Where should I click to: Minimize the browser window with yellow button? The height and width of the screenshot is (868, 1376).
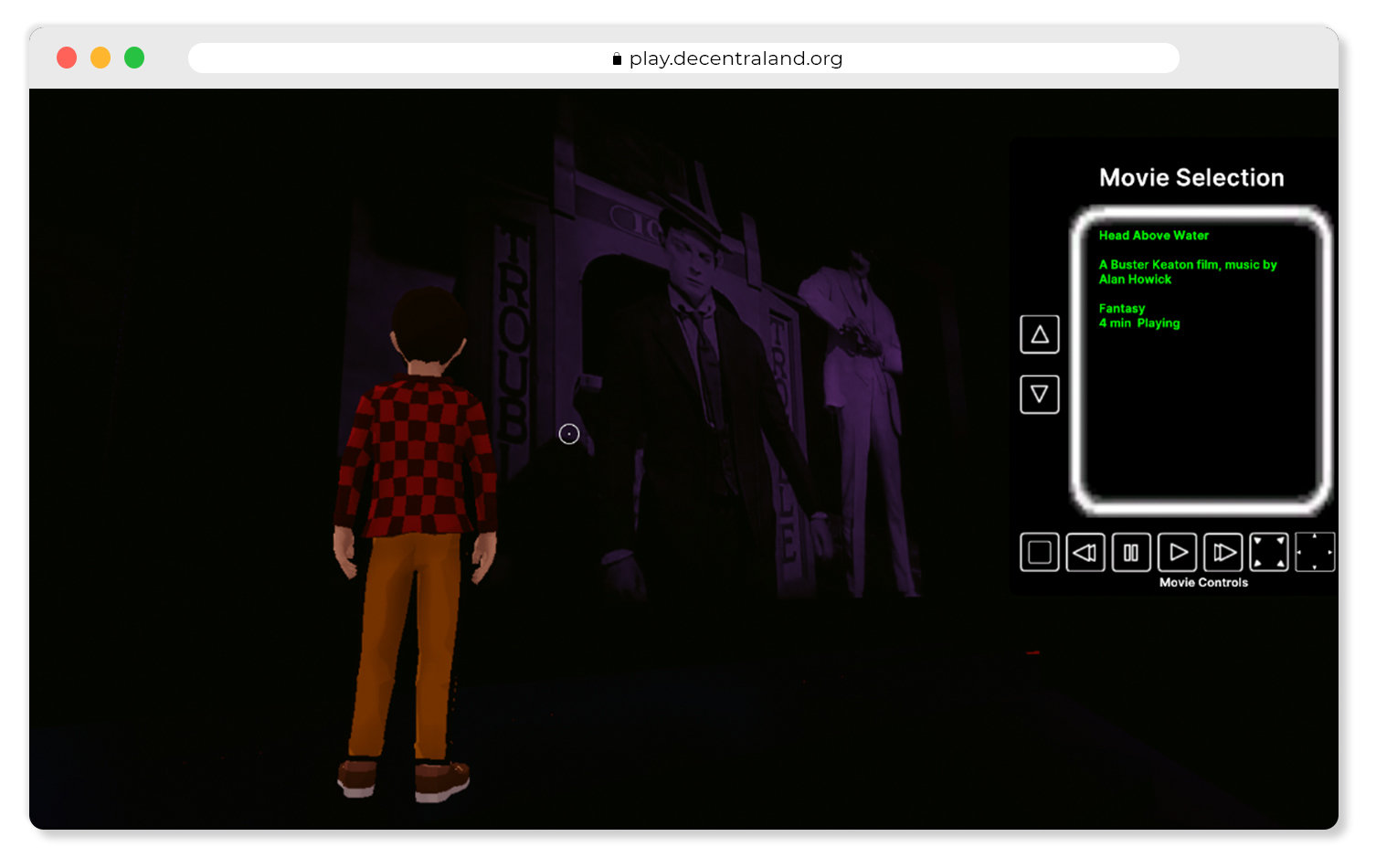(101, 58)
